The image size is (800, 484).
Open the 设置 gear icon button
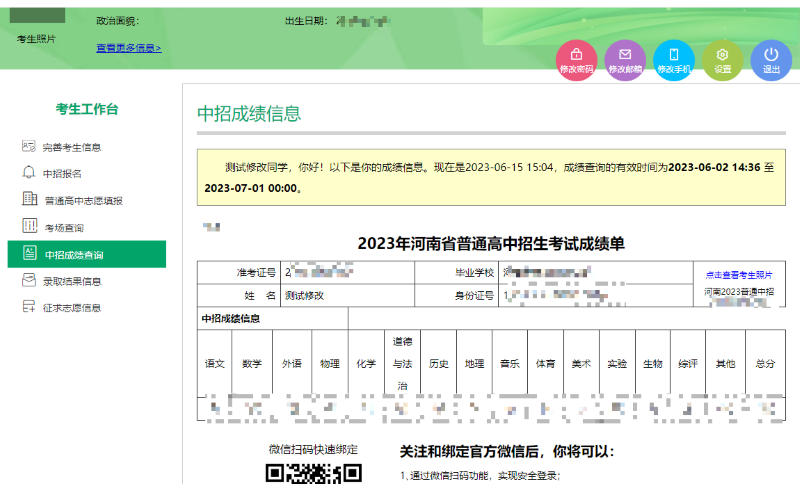point(722,61)
